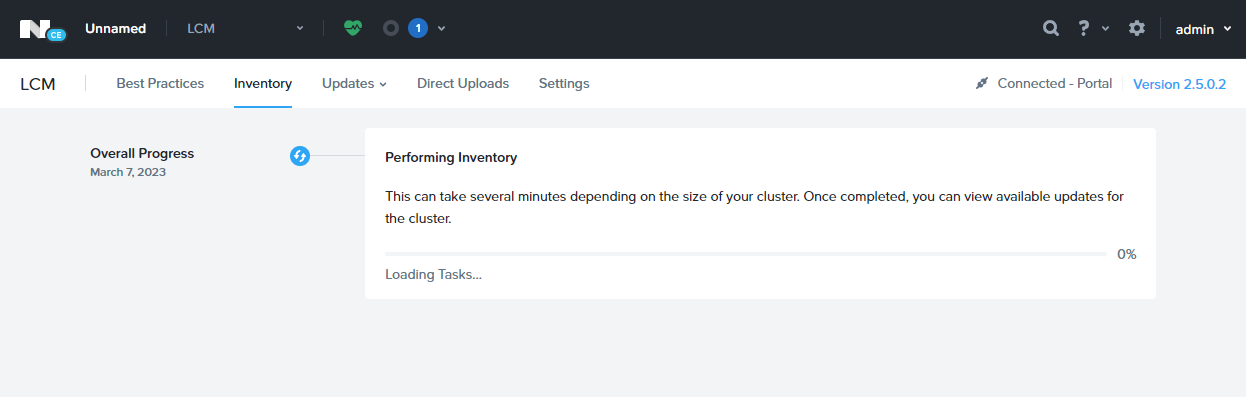1246x397 pixels.
Task: Open the blue tasks badge showing 1
Action: 418,28
